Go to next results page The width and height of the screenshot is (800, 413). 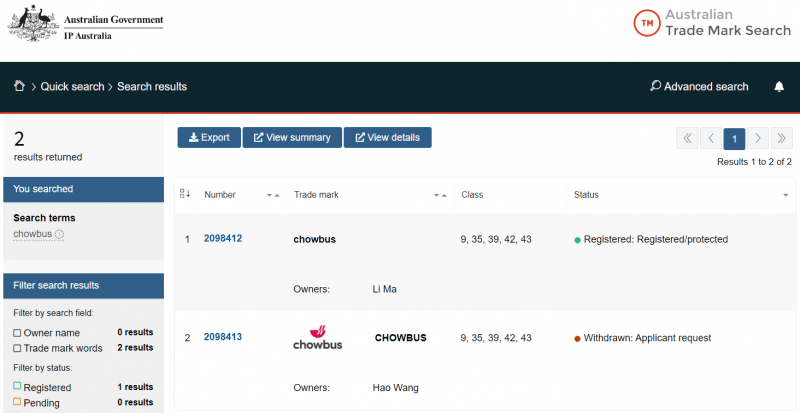[x=758, y=138]
